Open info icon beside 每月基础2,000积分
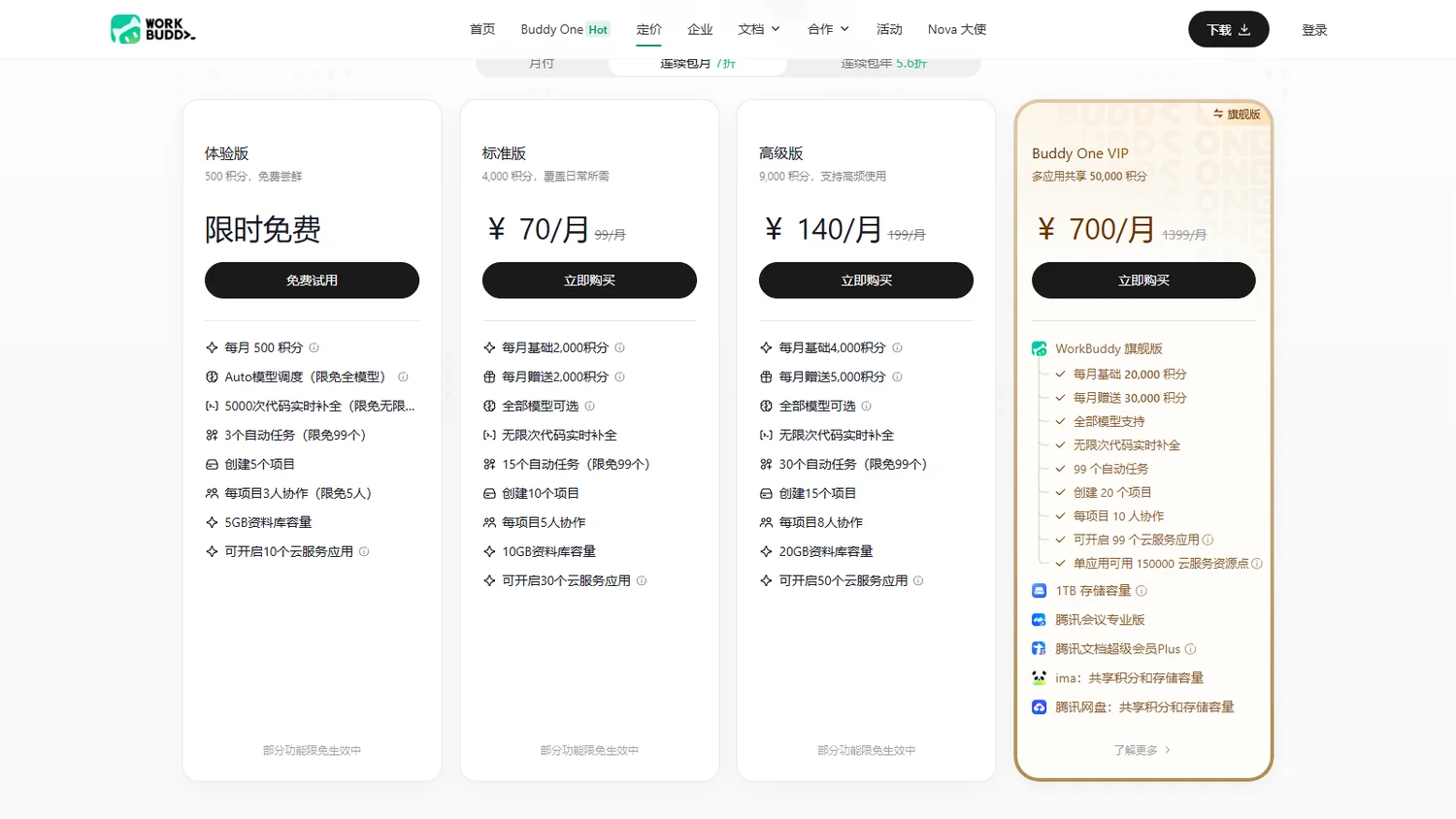The width and height of the screenshot is (1456, 819). click(619, 347)
